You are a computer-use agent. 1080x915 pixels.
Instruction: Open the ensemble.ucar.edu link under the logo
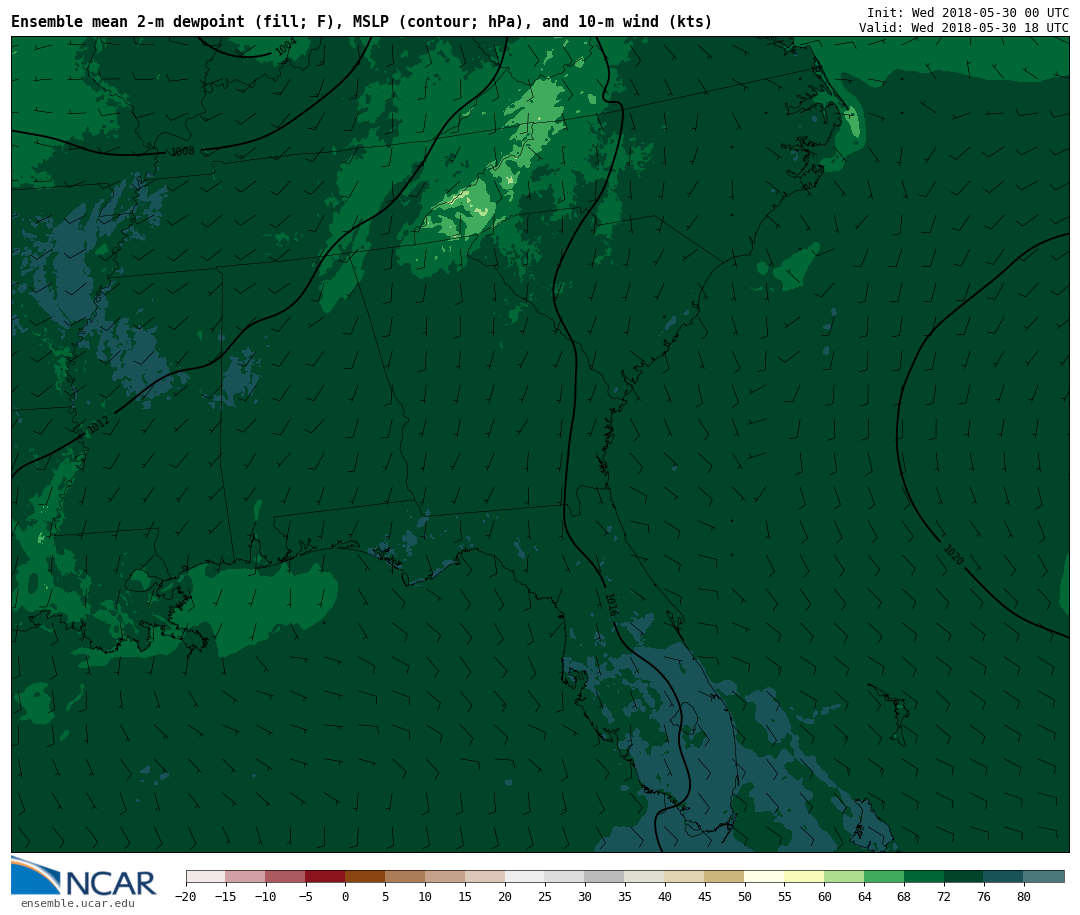click(78, 903)
